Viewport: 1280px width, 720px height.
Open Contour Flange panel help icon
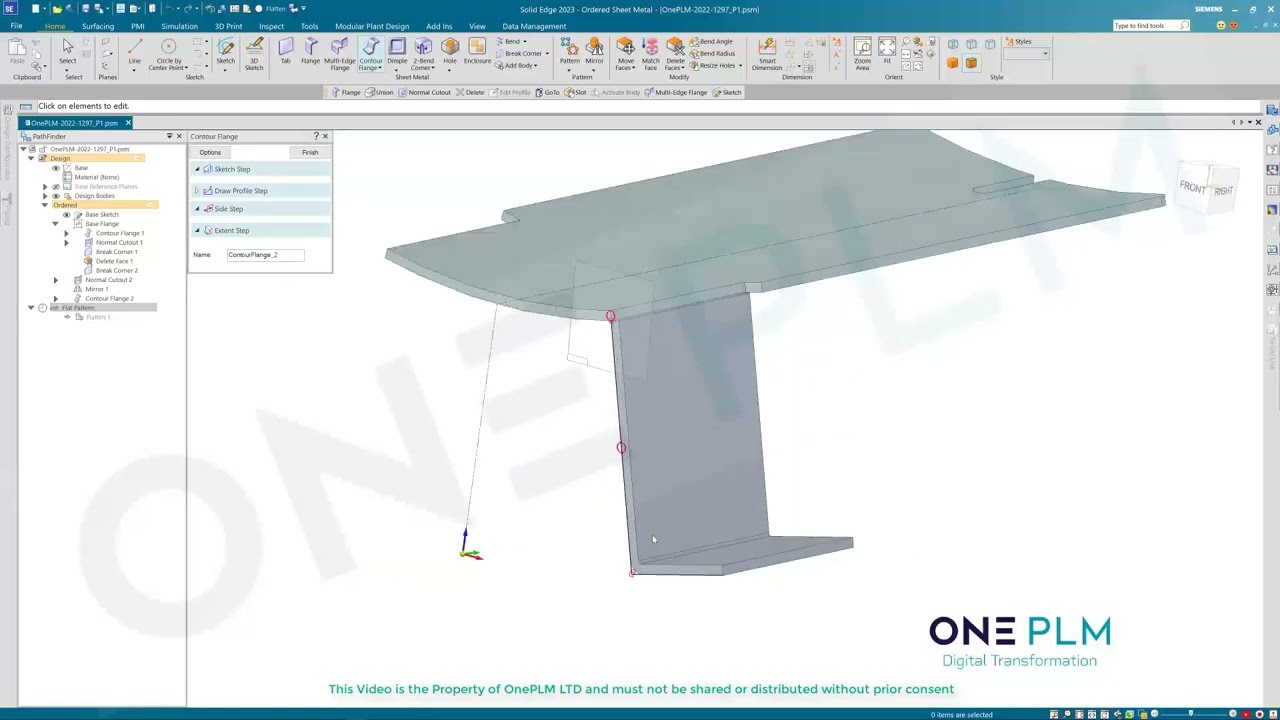tap(316, 136)
